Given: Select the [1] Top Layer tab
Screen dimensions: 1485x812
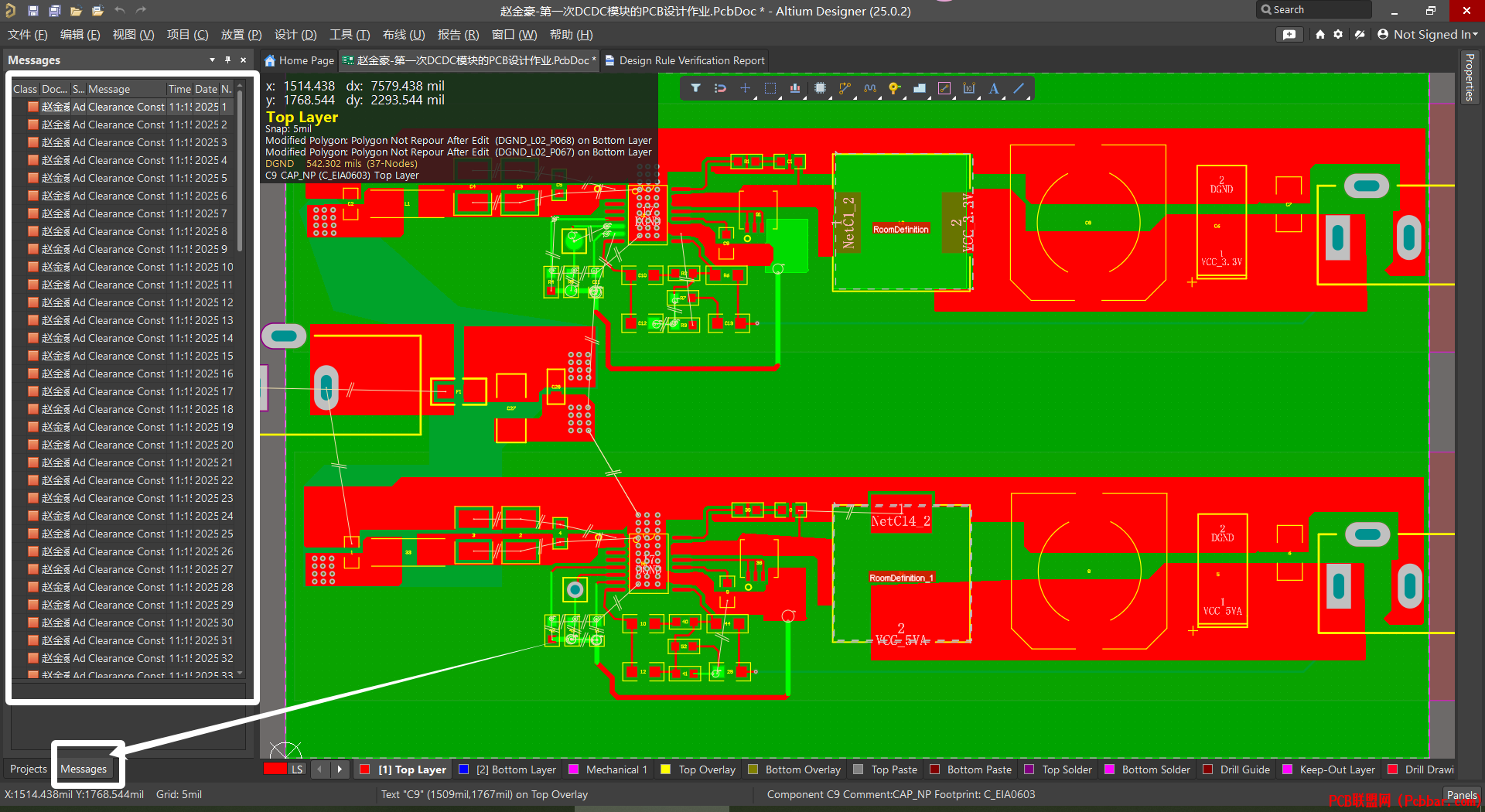Looking at the screenshot, I should 404,769.
